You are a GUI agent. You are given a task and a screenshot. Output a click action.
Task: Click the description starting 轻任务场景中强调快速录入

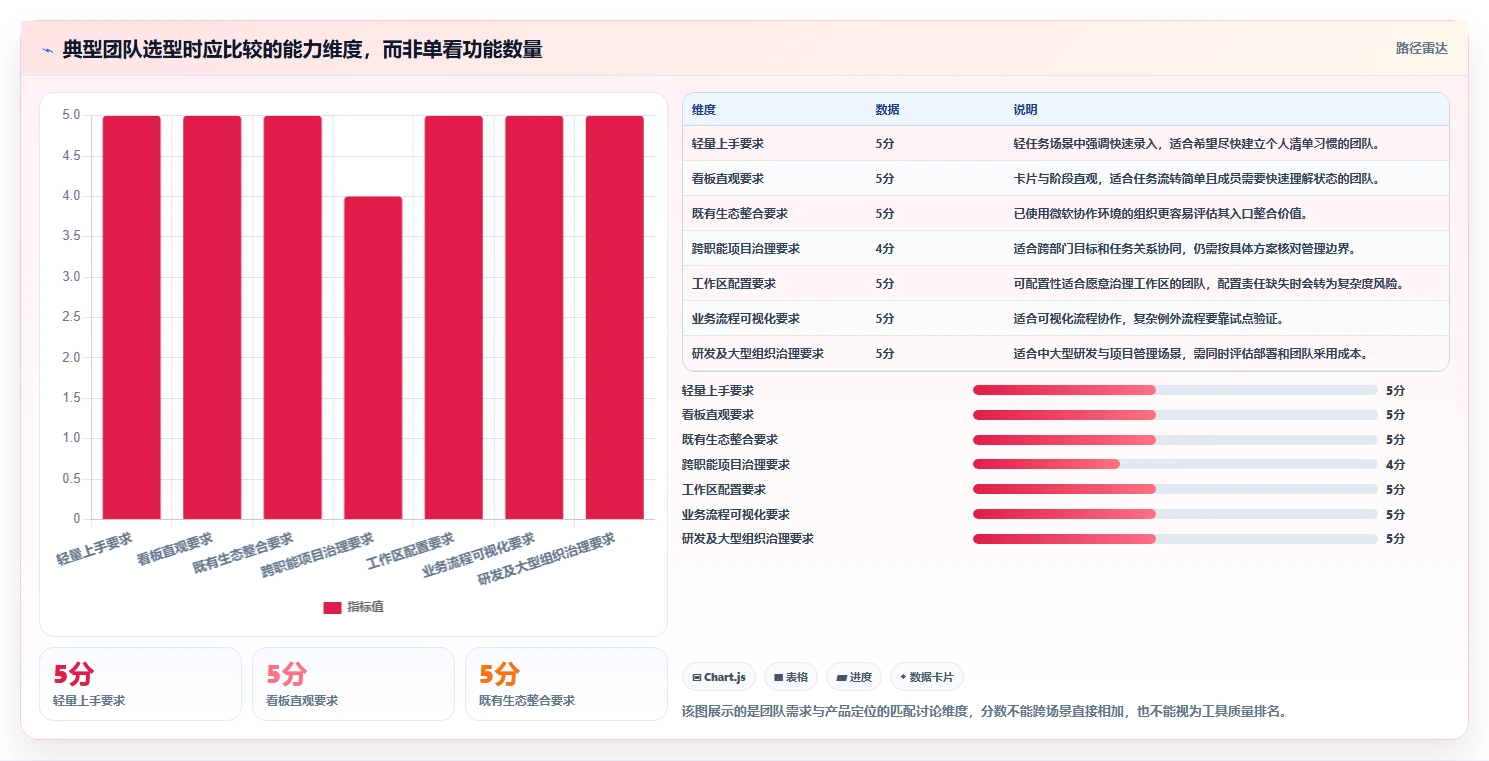(x=1197, y=144)
